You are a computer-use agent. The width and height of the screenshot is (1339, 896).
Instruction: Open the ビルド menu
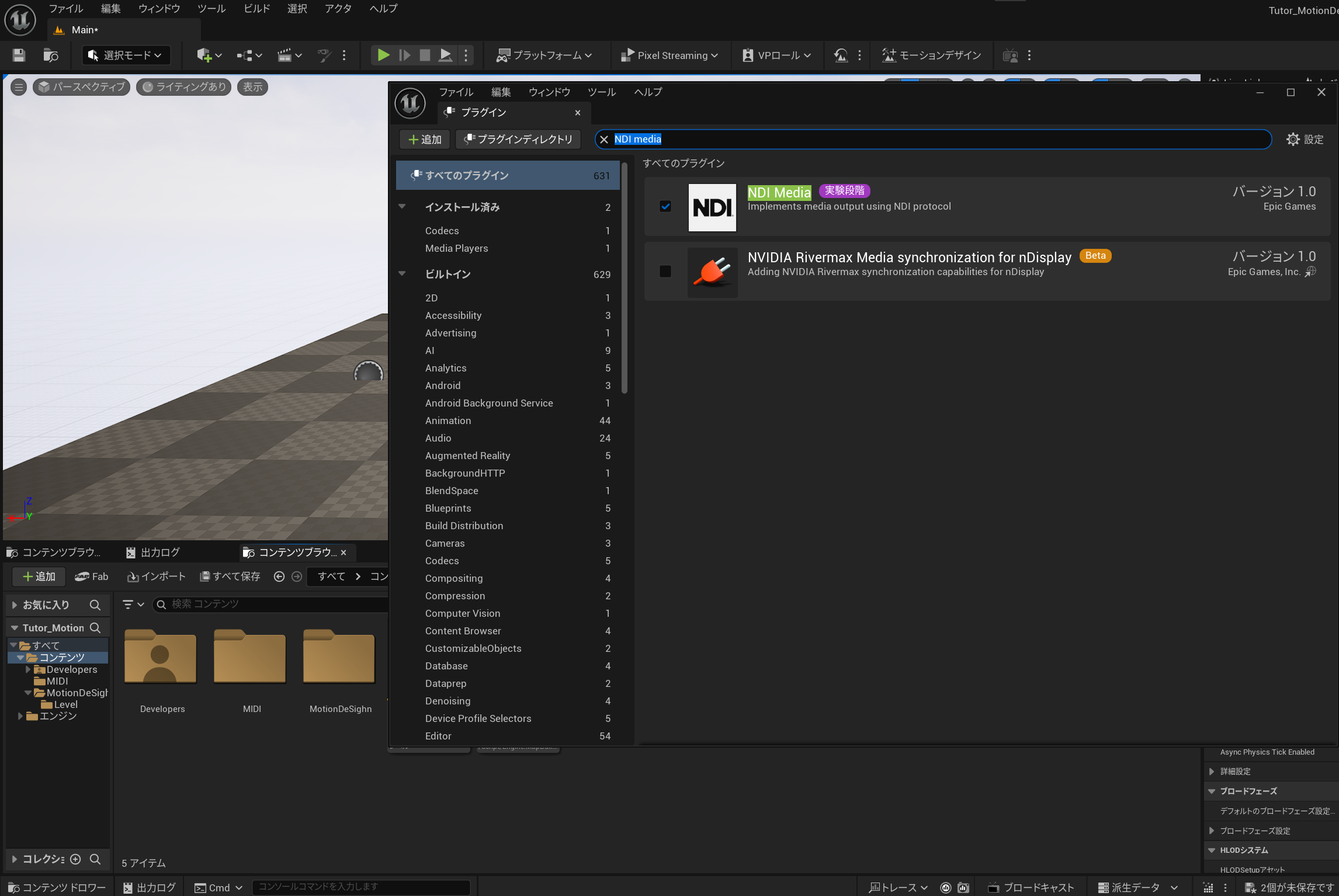pyautogui.click(x=256, y=9)
